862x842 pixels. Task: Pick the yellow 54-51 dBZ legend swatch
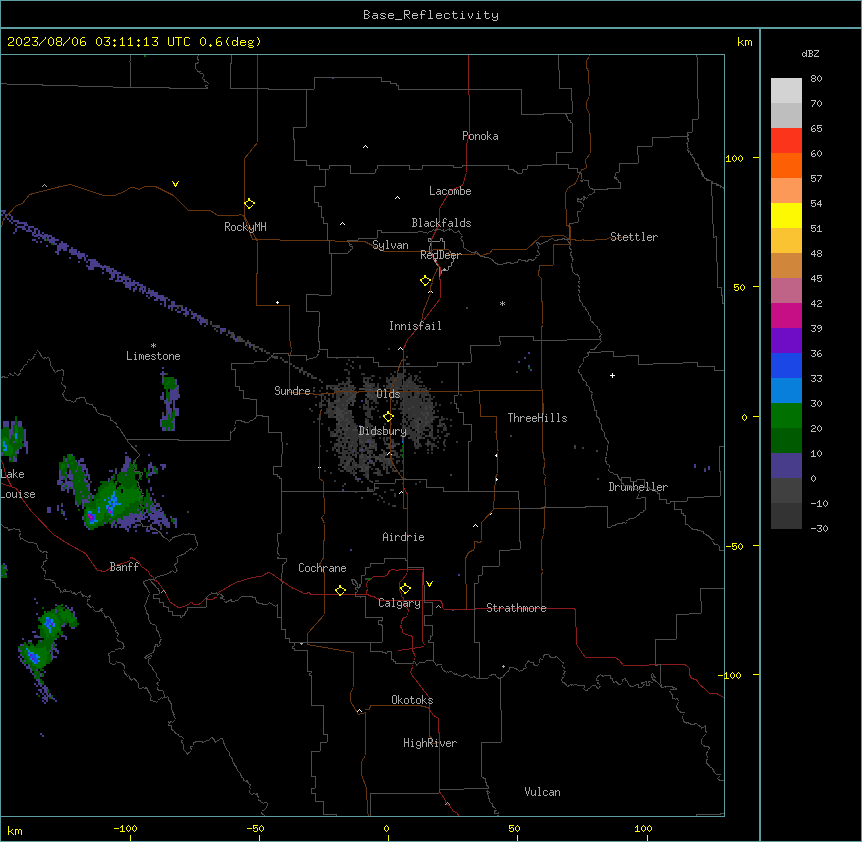coord(786,215)
